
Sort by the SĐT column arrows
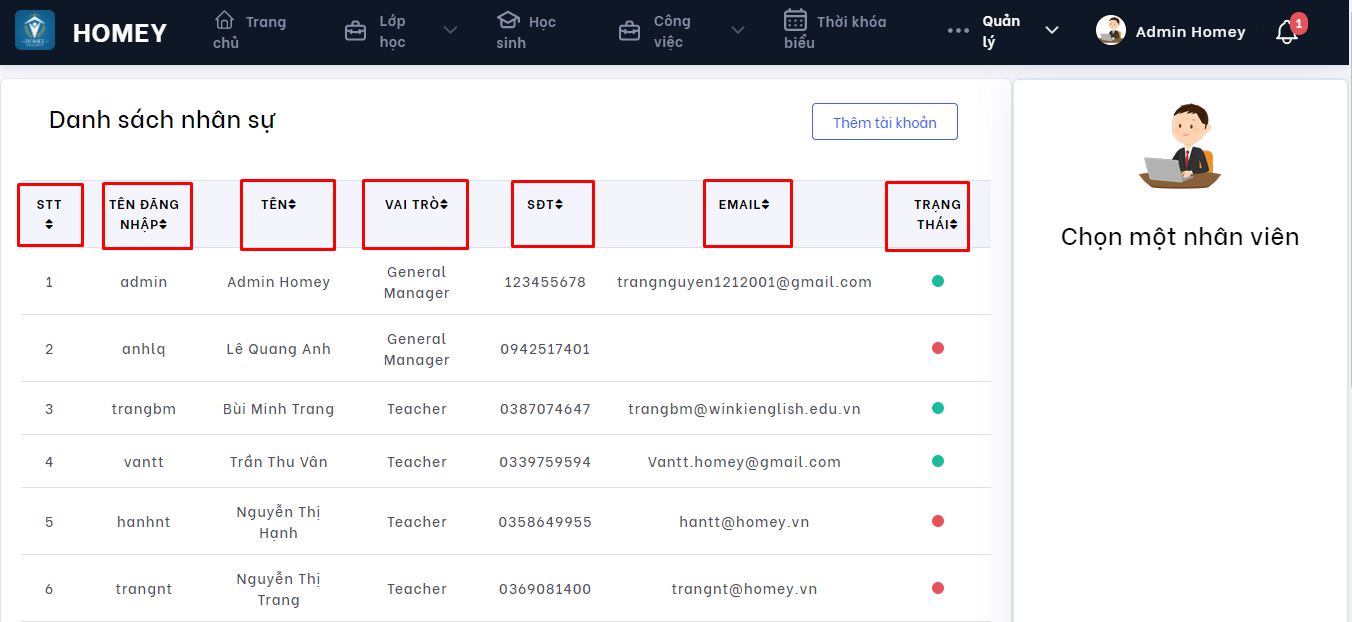tap(559, 205)
